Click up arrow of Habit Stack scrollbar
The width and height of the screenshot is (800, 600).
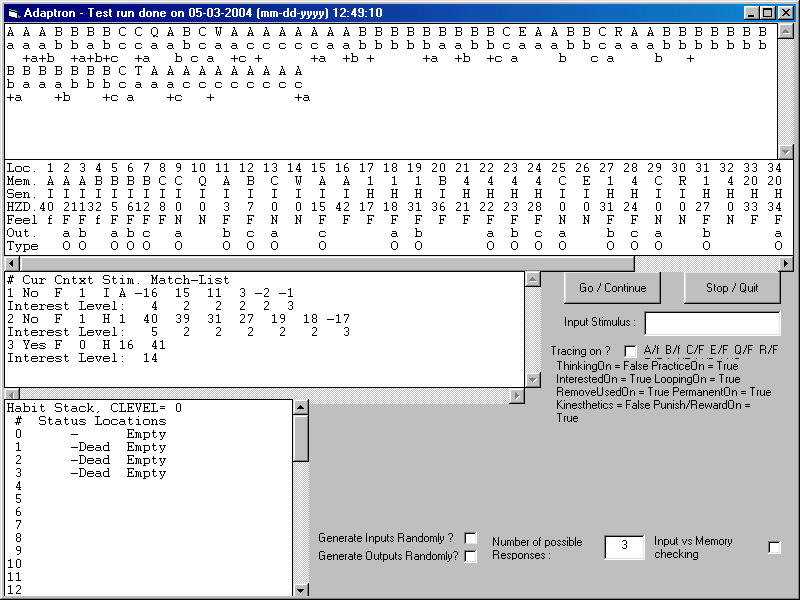pos(301,407)
